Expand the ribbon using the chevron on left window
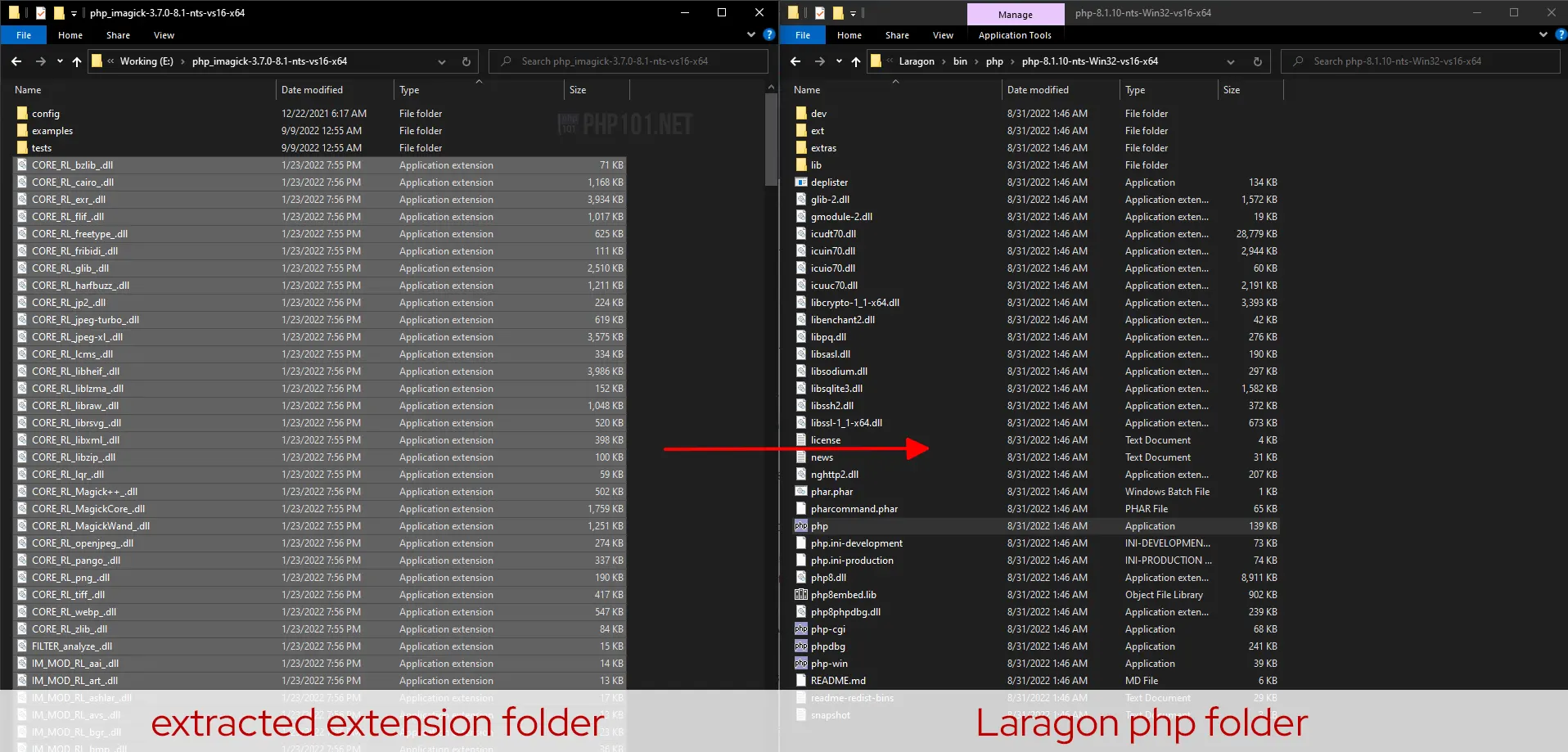The height and width of the screenshot is (752, 1568). [750, 34]
